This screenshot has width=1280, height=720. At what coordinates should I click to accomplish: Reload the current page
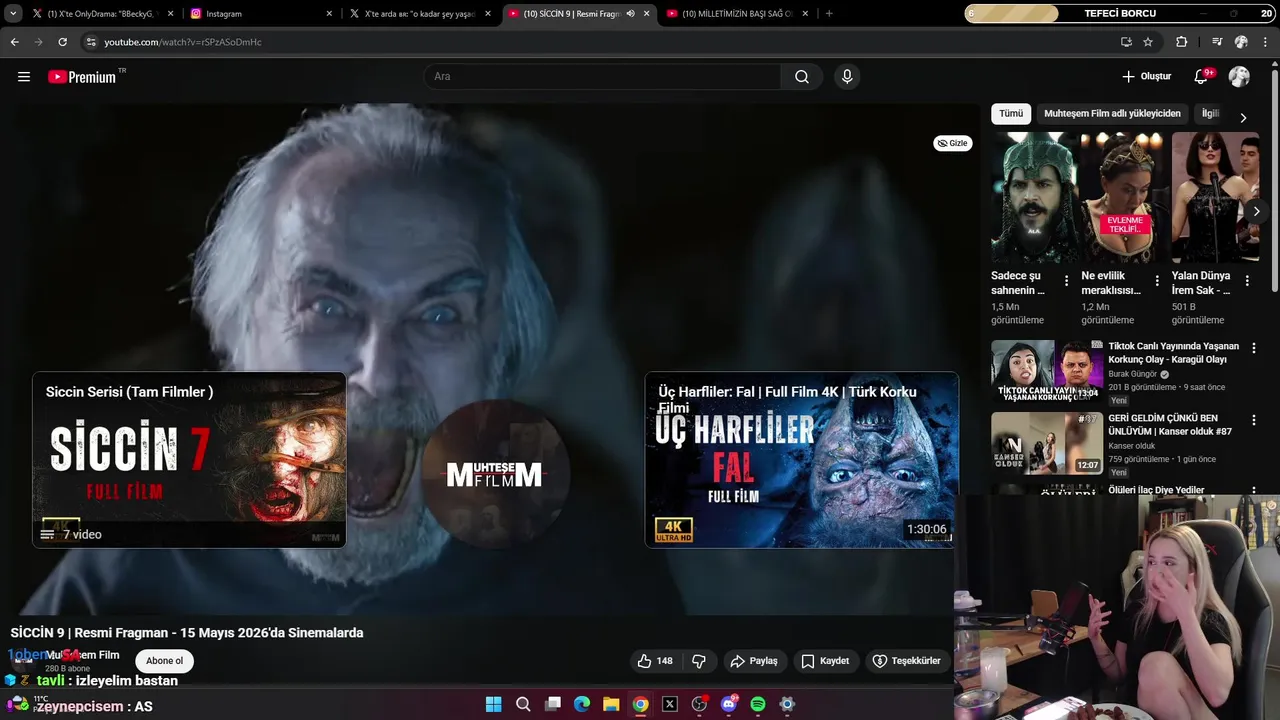click(x=62, y=42)
